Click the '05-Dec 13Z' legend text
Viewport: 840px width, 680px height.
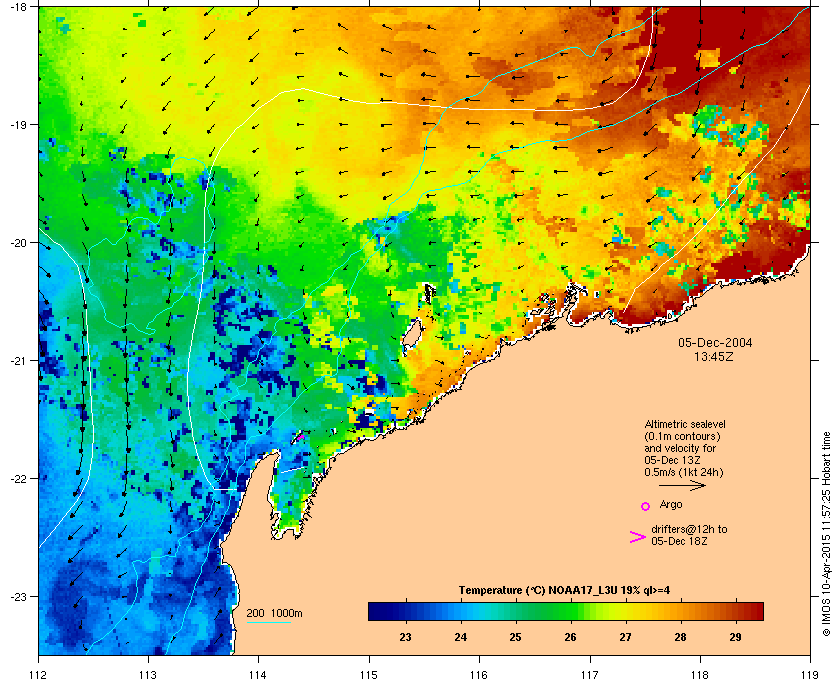672,460
